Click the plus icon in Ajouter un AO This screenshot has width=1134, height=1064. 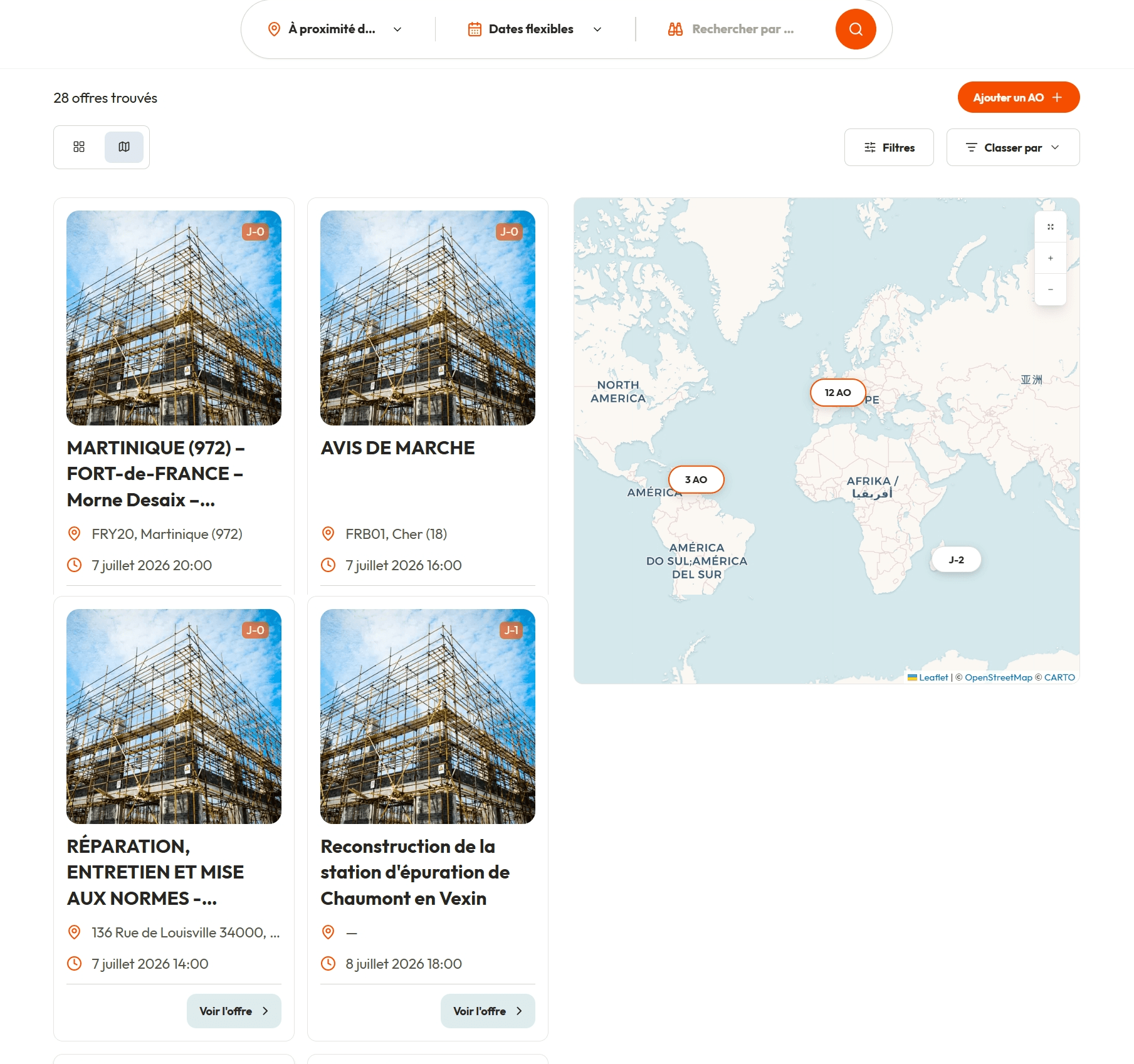pyautogui.click(x=1057, y=97)
